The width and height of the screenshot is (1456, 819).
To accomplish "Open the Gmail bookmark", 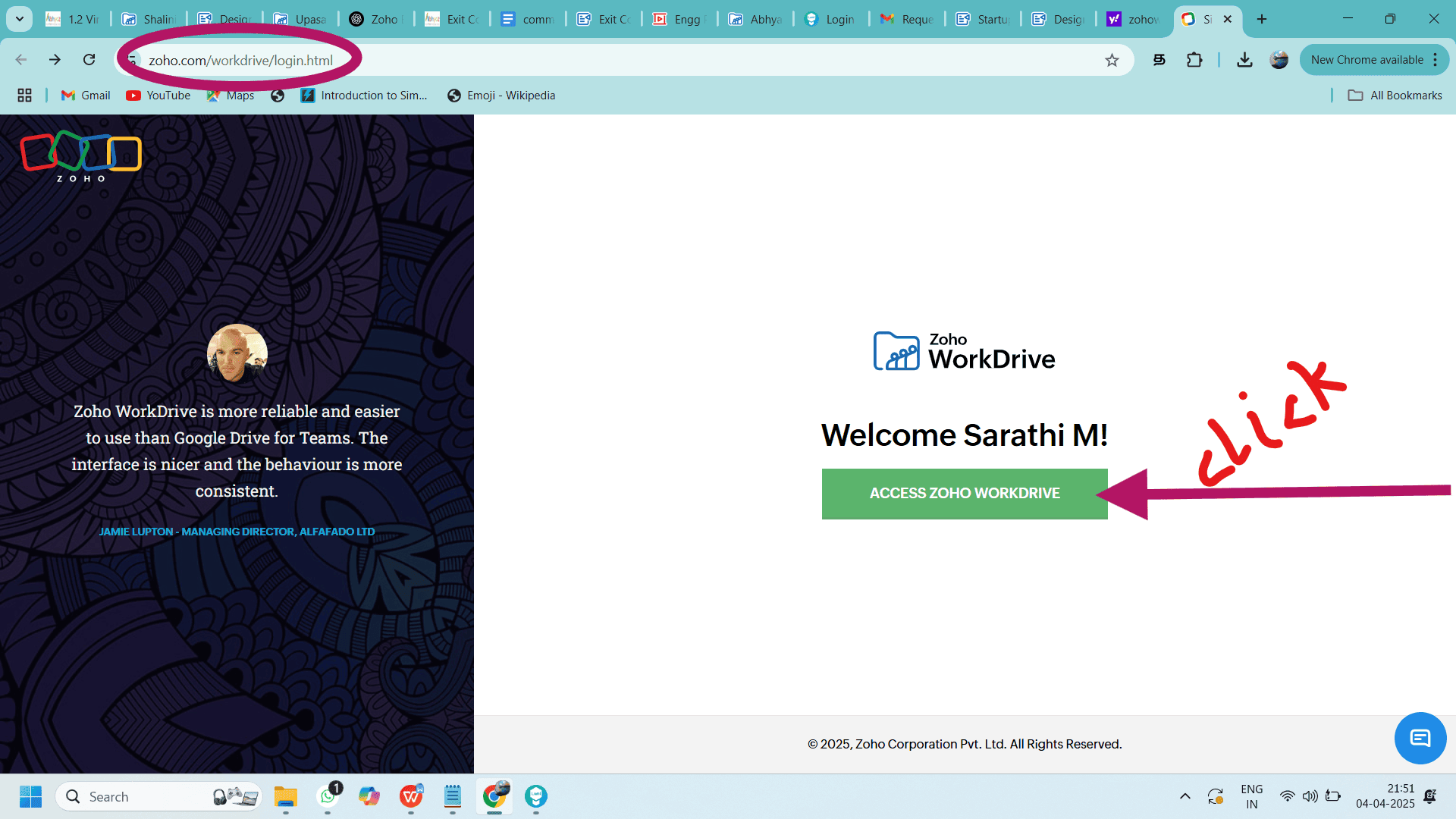I will [x=86, y=96].
